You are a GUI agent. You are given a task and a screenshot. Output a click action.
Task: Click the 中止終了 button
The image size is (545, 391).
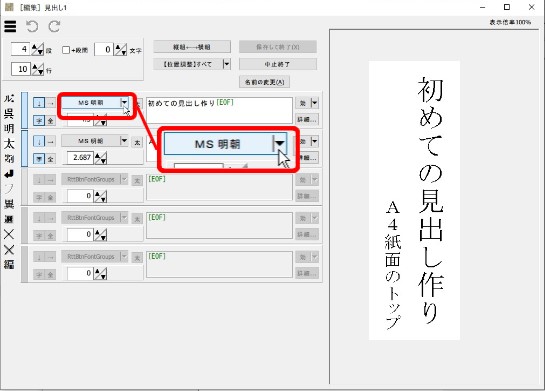coord(277,64)
